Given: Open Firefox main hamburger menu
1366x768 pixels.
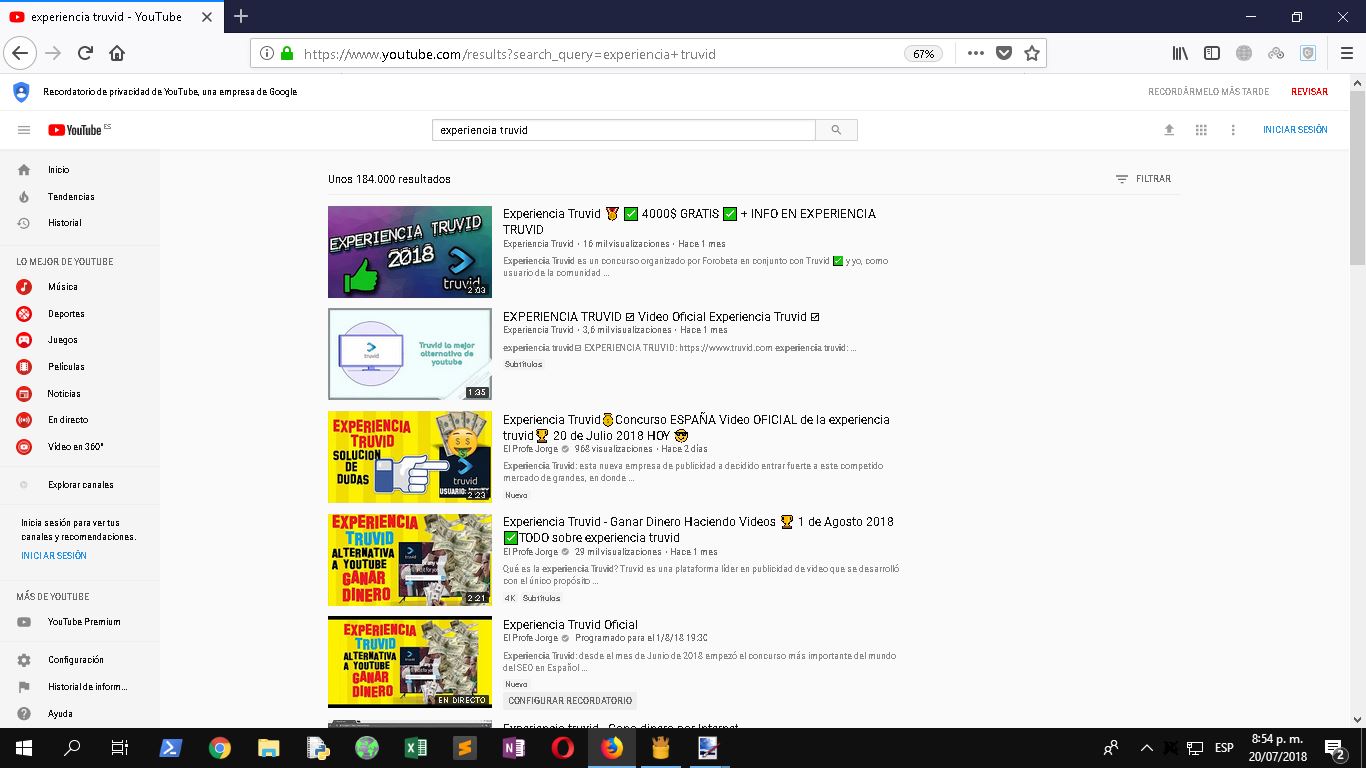Looking at the screenshot, I should [x=1347, y=53].
